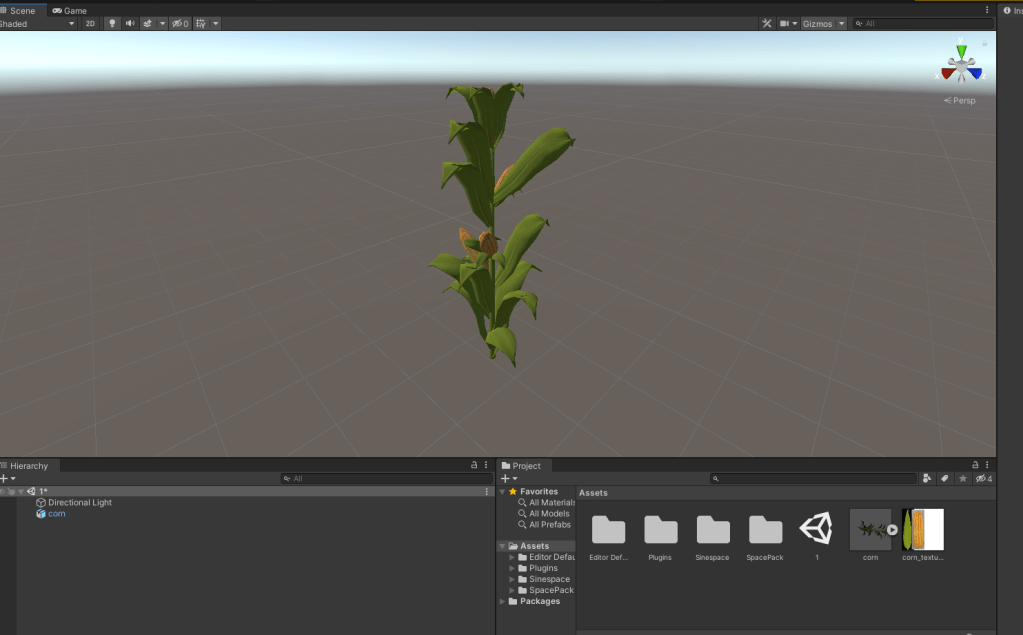
Task: Expand the Plugins folder in Assets tree
Action: tap(513, 568)
